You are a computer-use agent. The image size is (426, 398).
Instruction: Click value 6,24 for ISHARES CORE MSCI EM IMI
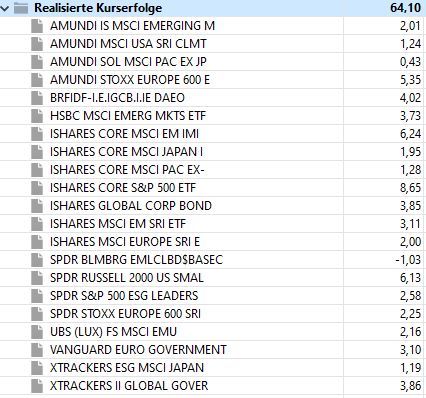(410, 134)
